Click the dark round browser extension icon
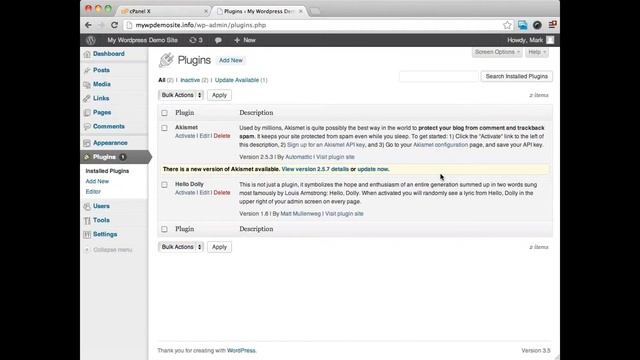 (537, 25)
